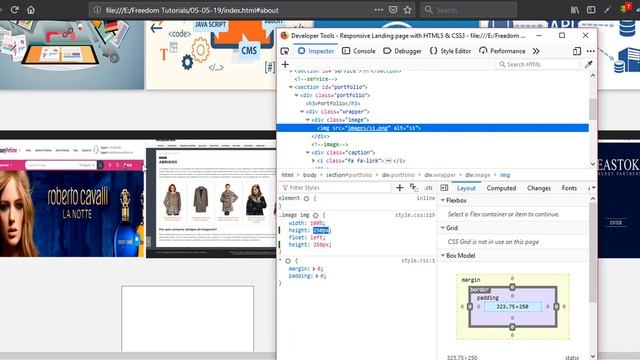Toggle Responsive Design Mode icon in DevTools

[x=577, y=51]
